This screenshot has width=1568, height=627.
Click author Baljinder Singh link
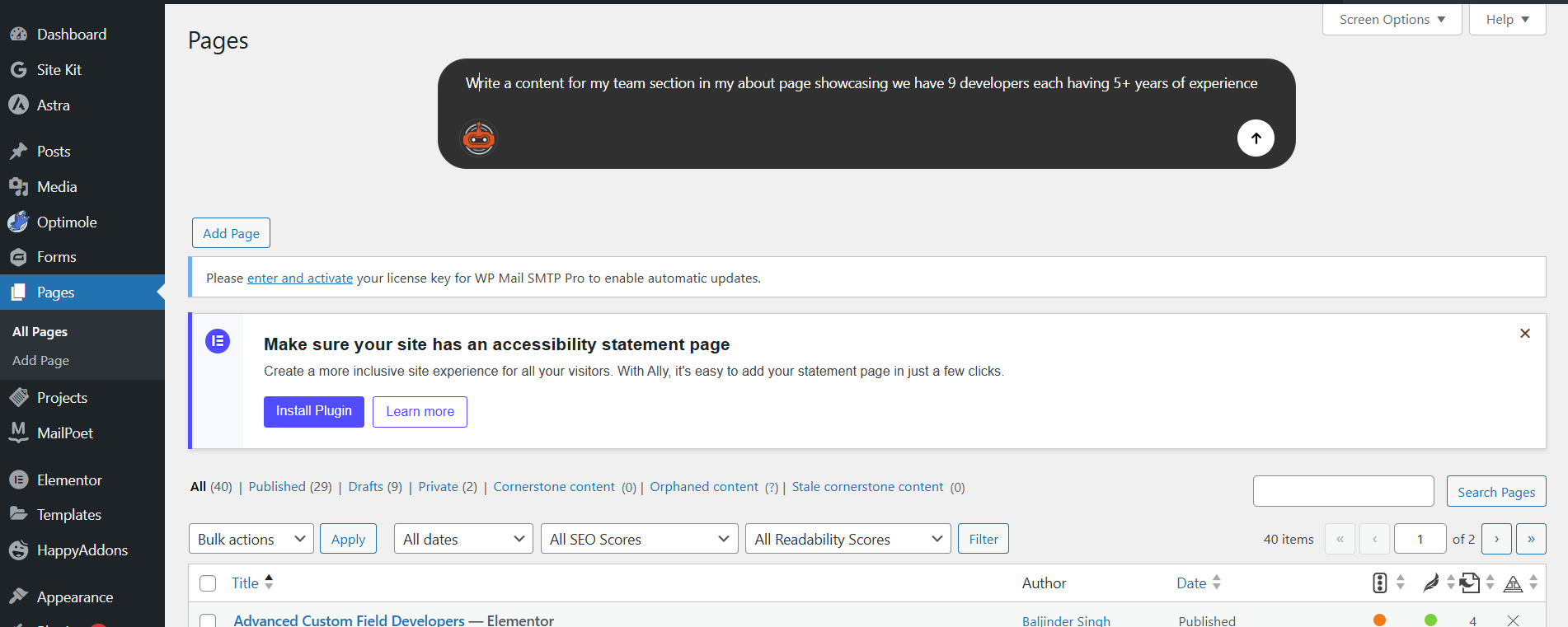click(x=1066, y=620)
